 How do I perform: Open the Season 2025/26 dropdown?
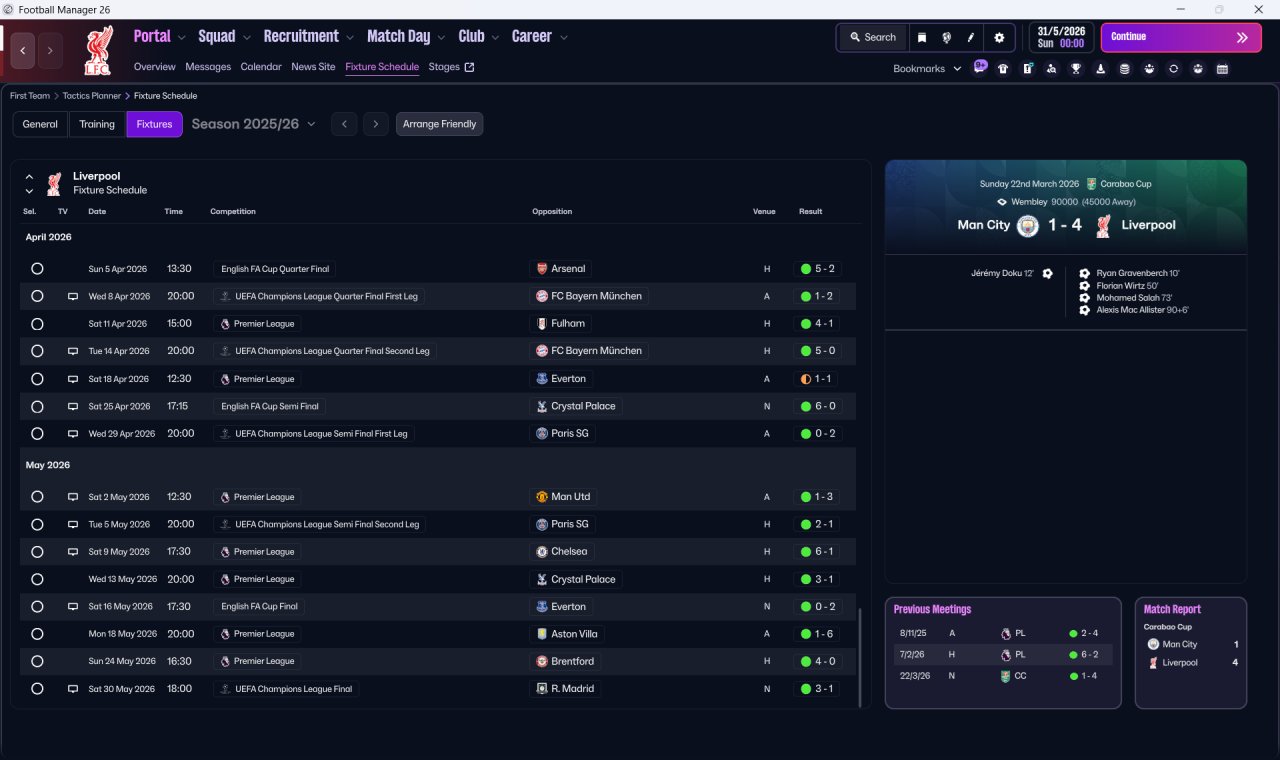coord(253,124)
